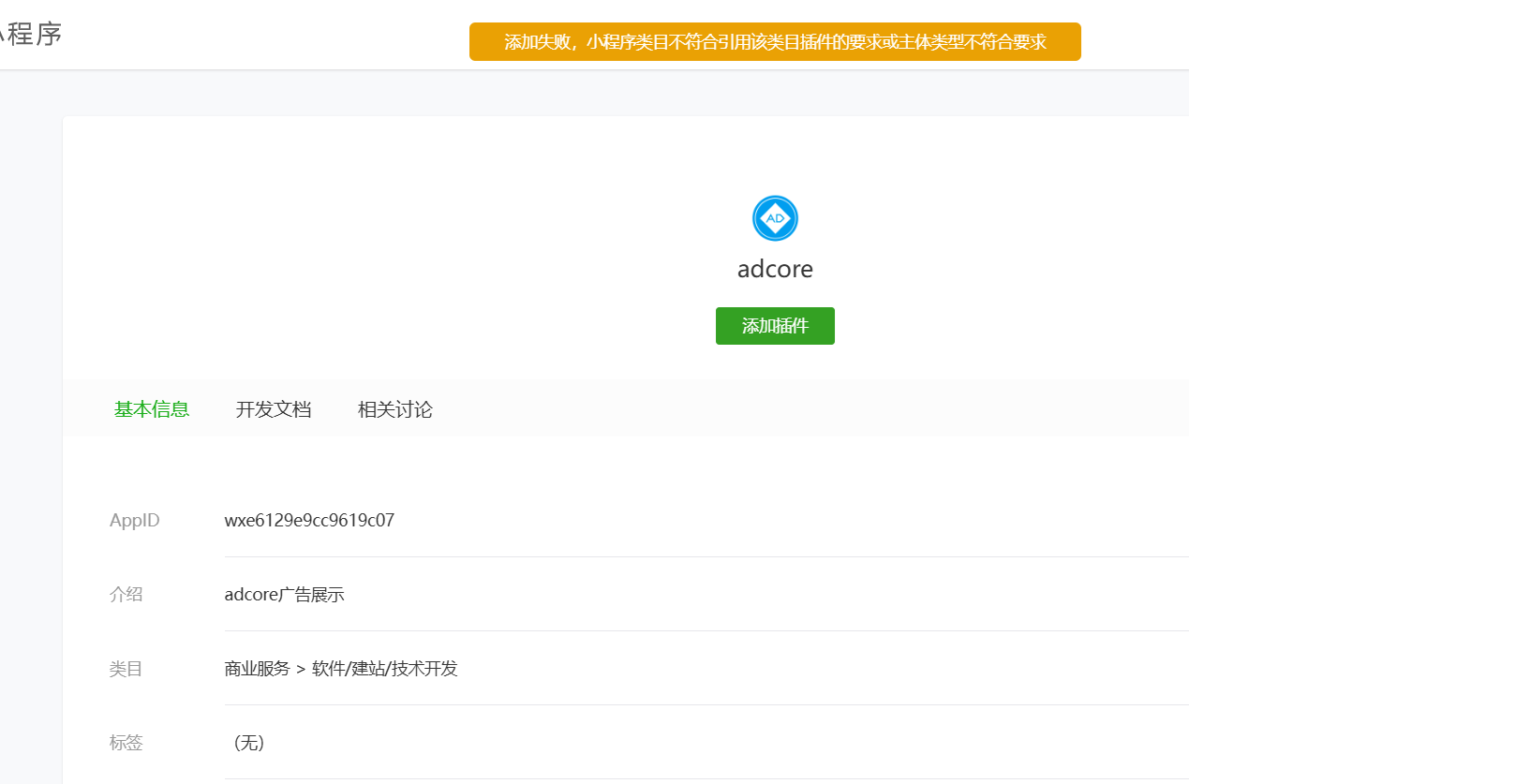The width and height of the screenshot is (1516, 784).
Task: Click the adcore广告展示 description text
Action: point(284,595)
